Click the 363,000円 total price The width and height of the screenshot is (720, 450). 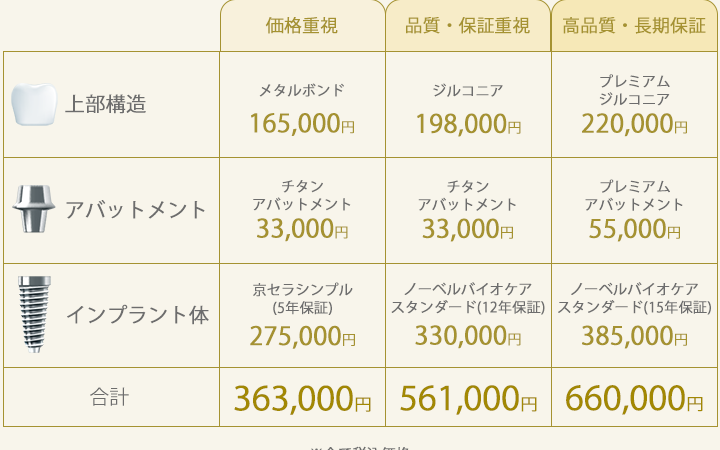click(302, 399)
